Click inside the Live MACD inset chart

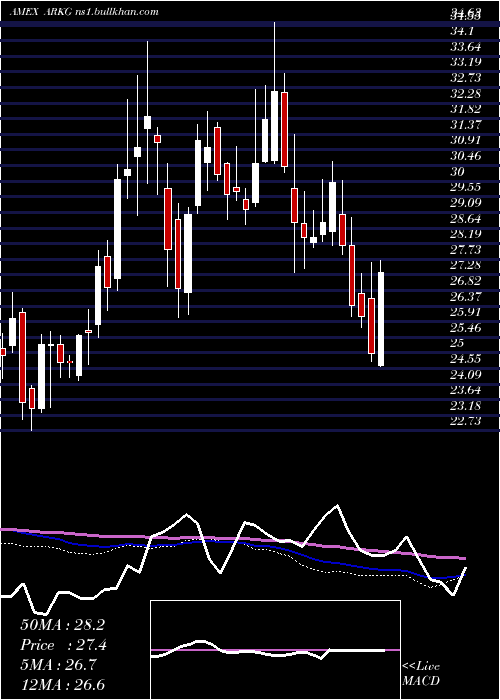275,650
